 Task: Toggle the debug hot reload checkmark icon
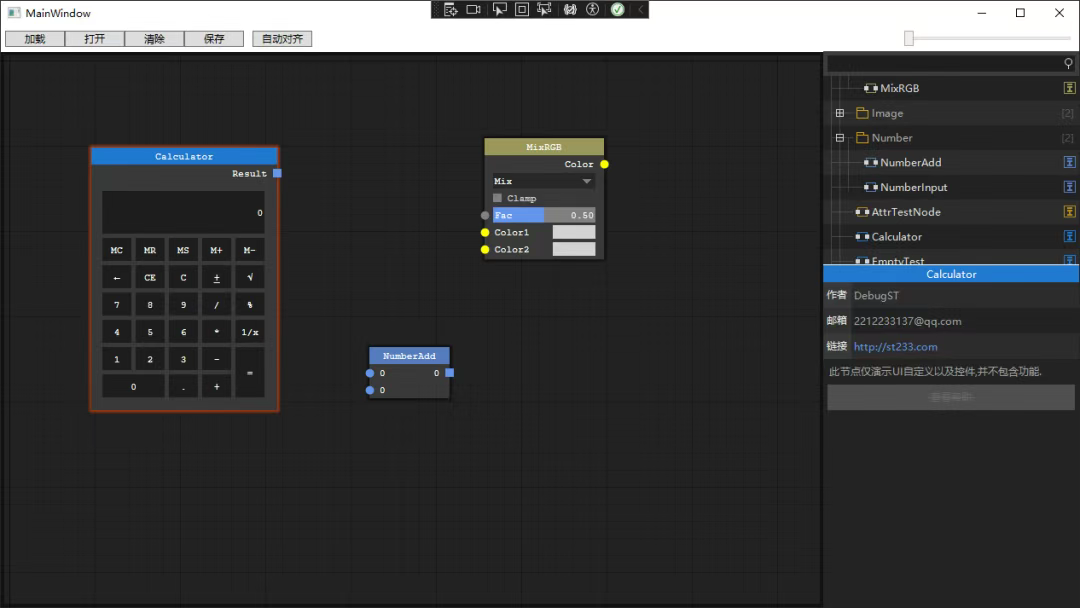617,9
